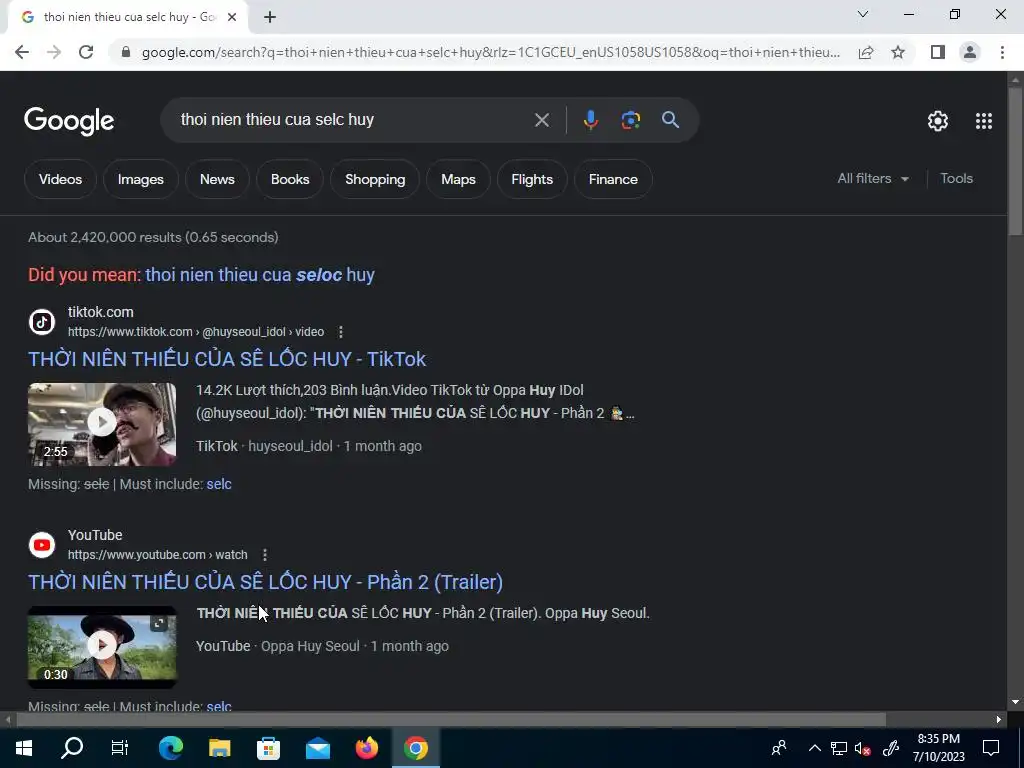Submit search with magnifier icon
The image size is (1024, 768).
[x=670, y=120]
